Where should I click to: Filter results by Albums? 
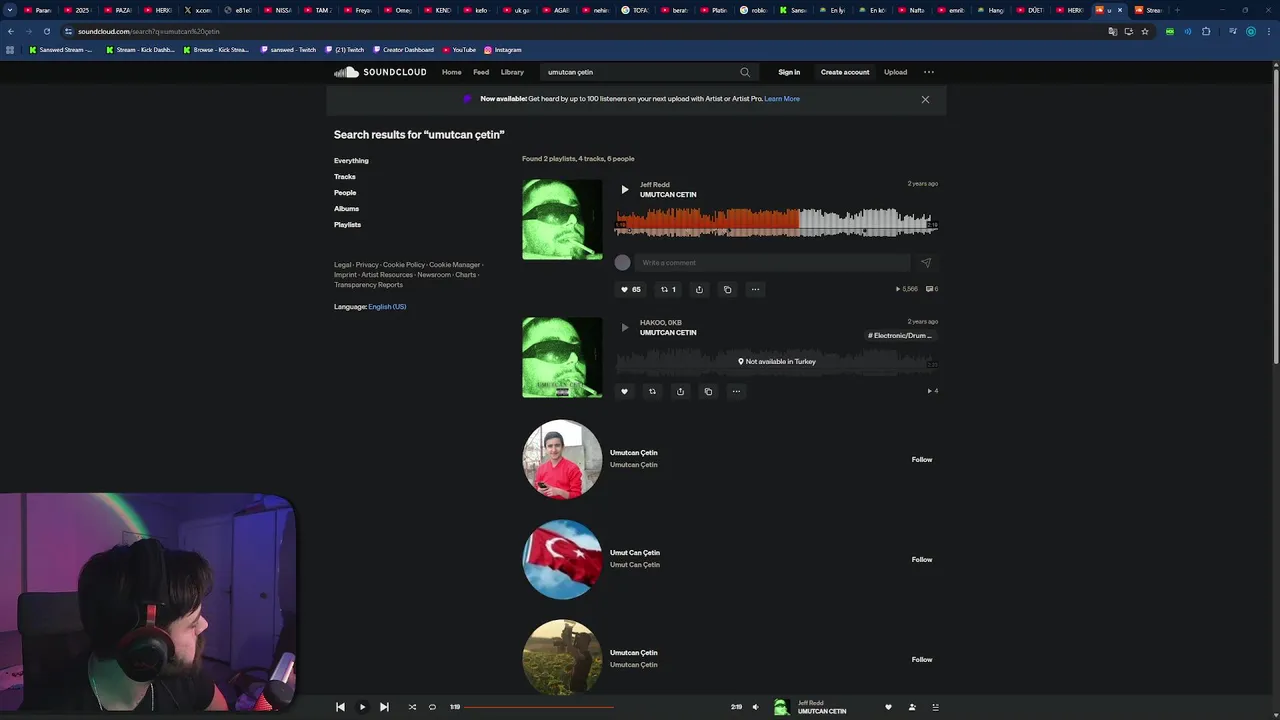[x=346, y=209]
